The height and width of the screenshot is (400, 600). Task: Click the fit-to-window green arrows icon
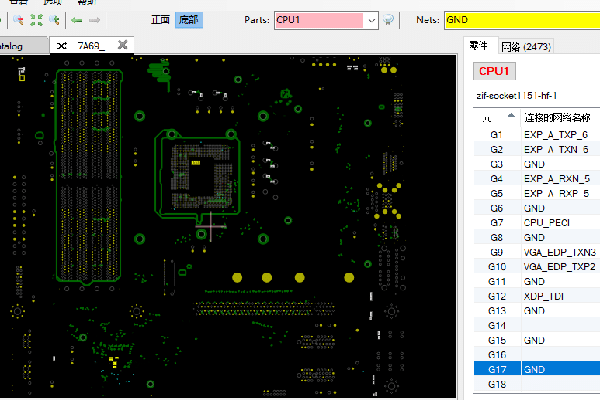pyautogui.click(x=36, y=20)
